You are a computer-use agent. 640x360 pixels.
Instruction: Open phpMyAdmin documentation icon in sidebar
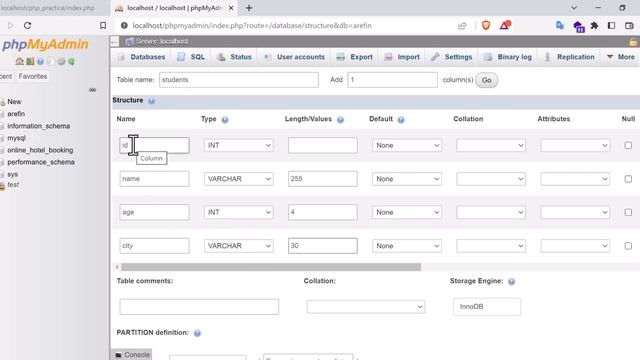40,61
